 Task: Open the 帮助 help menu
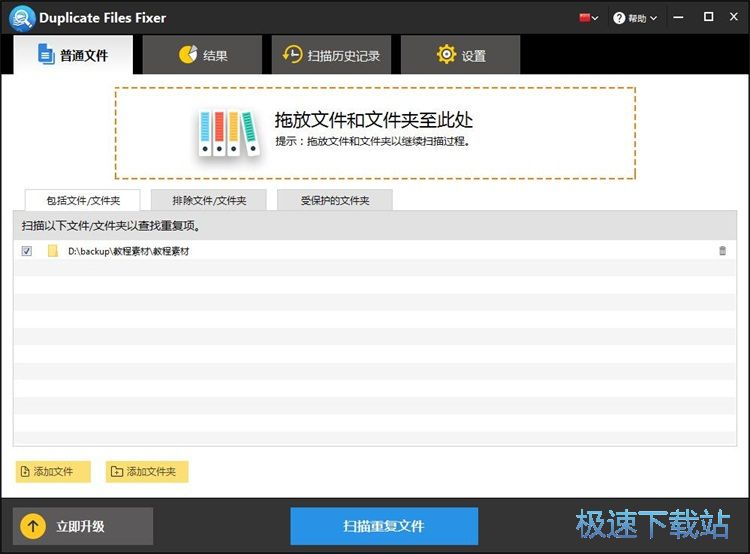pos(636,18)
